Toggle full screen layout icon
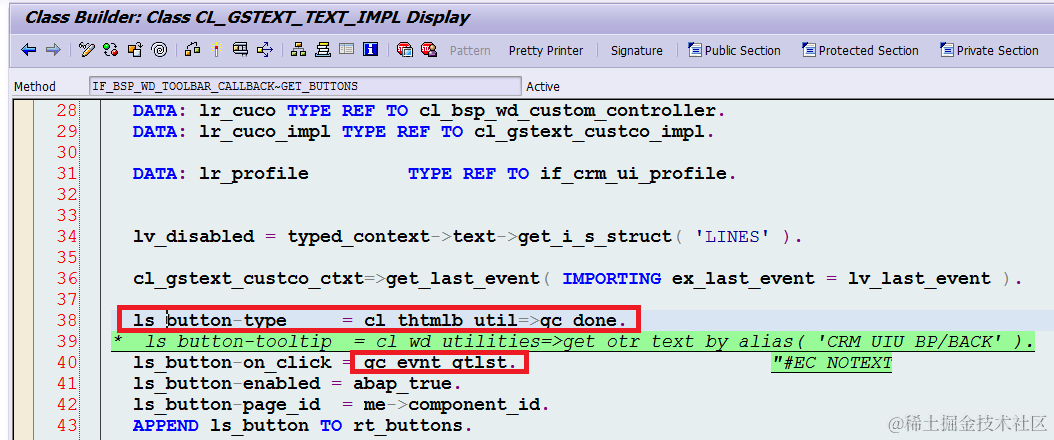Screen dimensions: 1054x440 pyautogui.click(x=346, y=50)
